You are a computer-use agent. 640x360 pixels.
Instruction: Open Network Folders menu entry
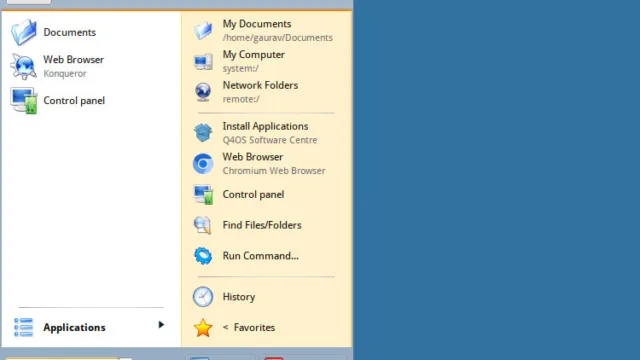[x=267, y=92]
